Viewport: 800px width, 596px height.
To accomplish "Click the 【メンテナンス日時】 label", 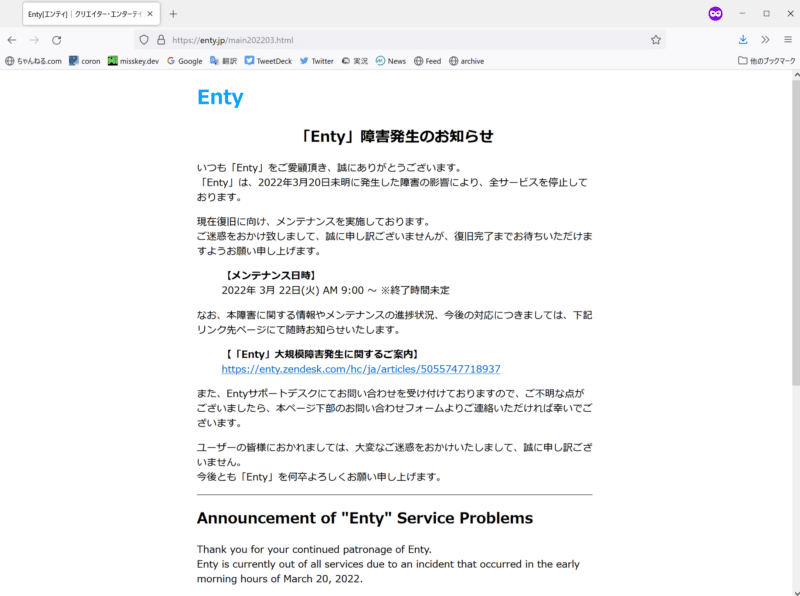I will pyautogui.click(x=270, y=276).
